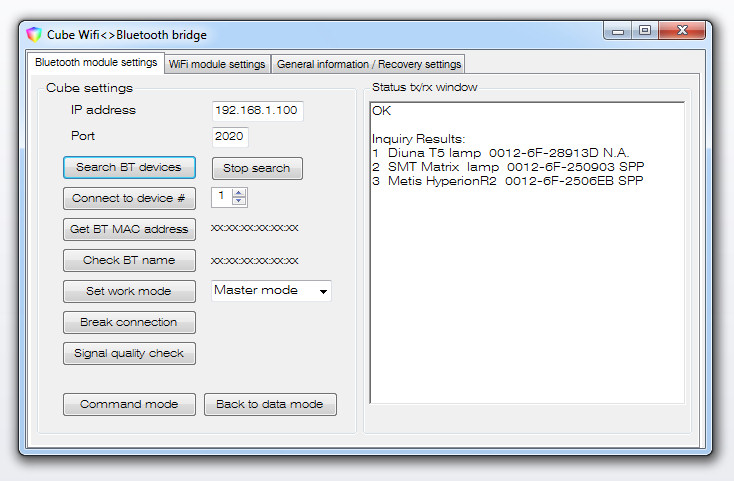Click Check BT name button
The width and height of the screenshot is (734, 481).
129,260
